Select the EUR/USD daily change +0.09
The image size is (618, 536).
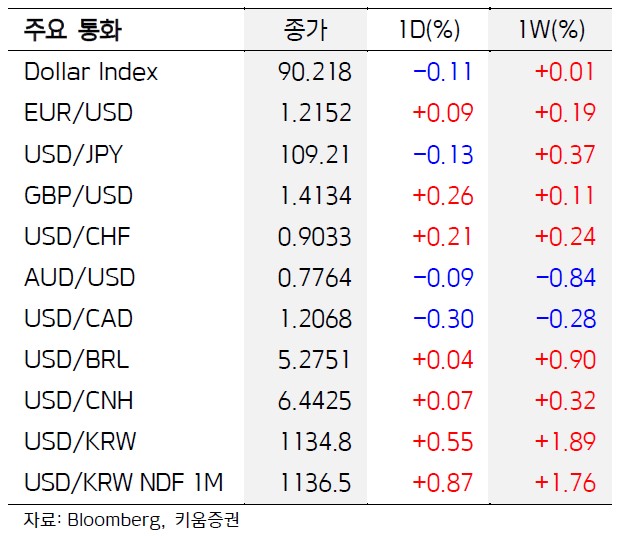point(442,113)
